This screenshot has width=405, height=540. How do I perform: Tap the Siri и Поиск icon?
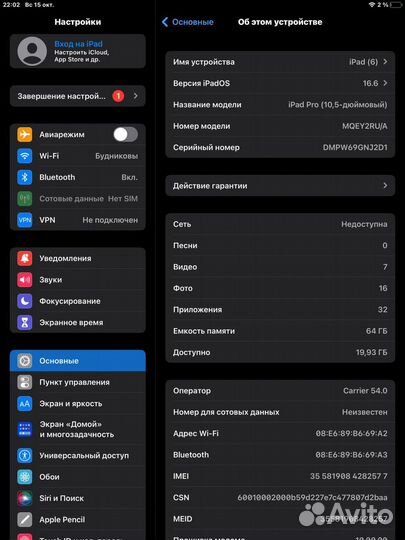(25, 498)
